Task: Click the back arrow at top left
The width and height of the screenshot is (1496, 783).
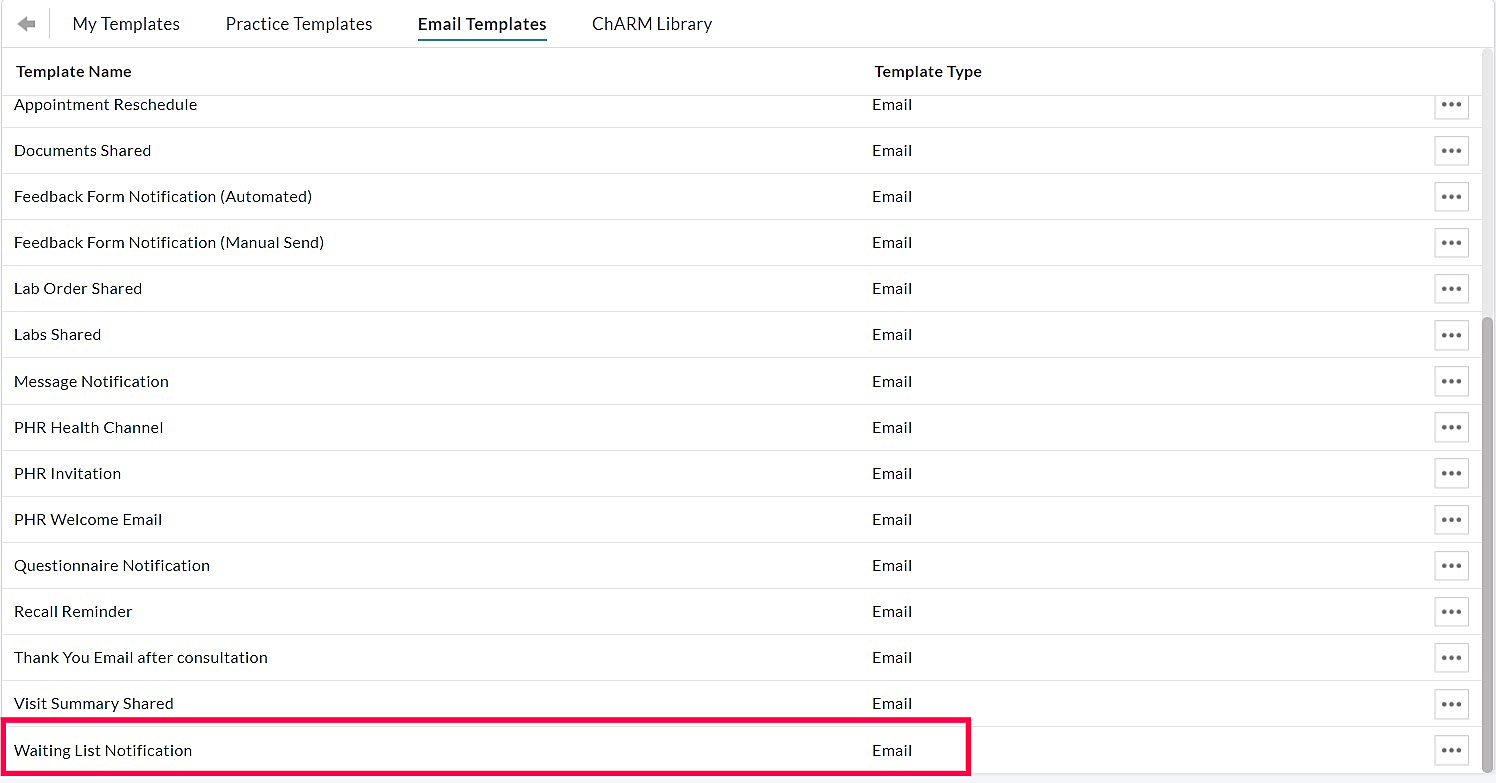Action: [x=26, y=23]
